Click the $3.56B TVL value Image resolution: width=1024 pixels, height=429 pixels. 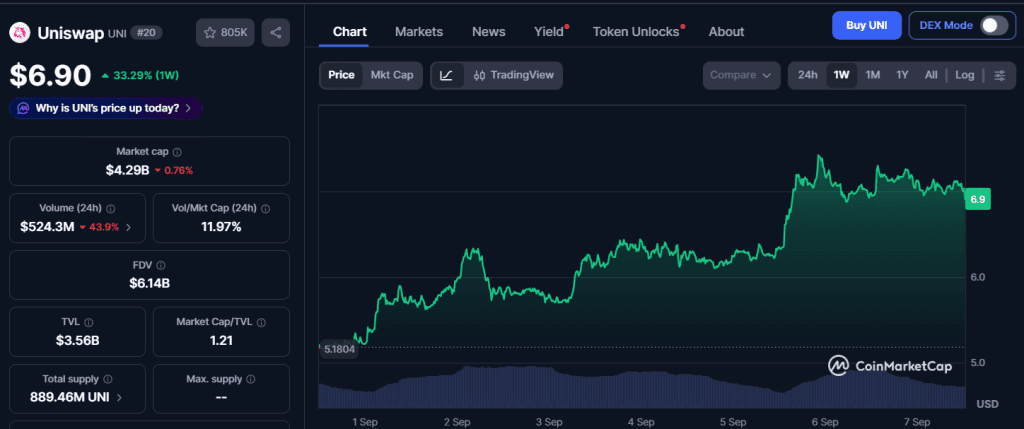pyautogui.click(x=78, y=340)
